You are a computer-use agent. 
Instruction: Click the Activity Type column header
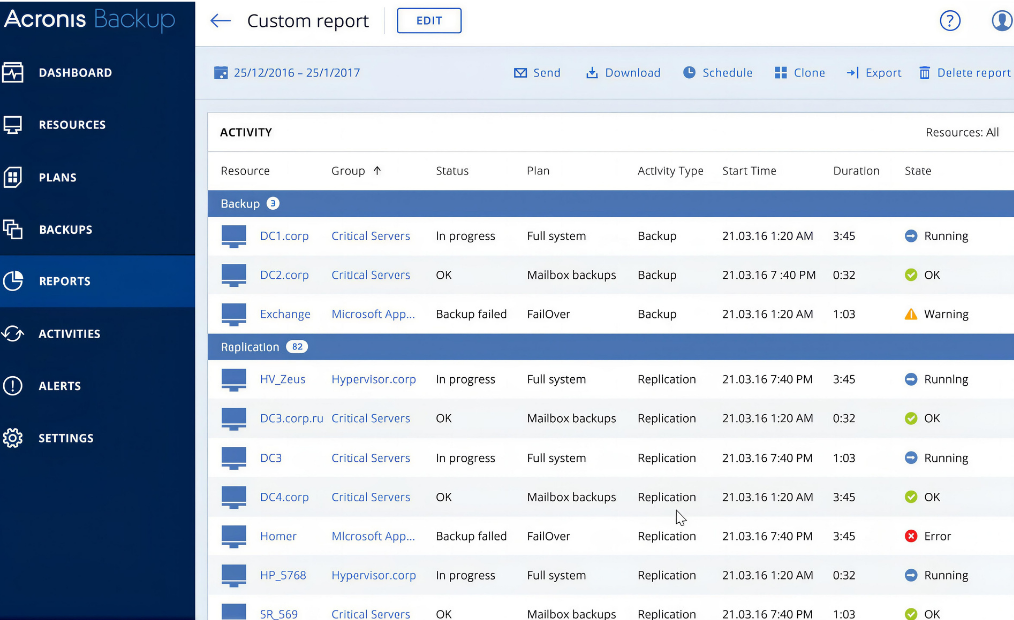[x=670, y=171]
